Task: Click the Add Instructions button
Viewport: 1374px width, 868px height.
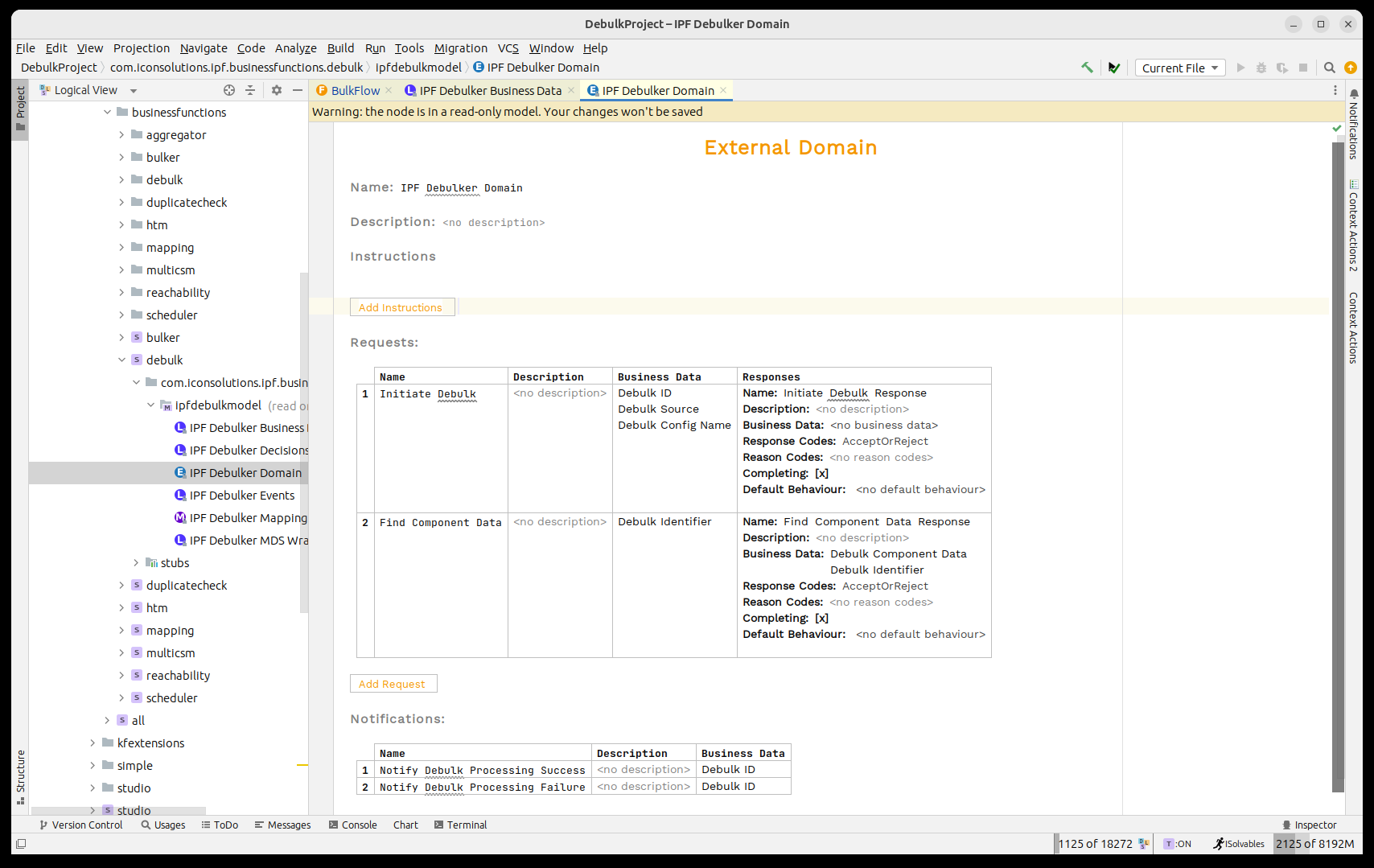Action: (x=401, y=307)
